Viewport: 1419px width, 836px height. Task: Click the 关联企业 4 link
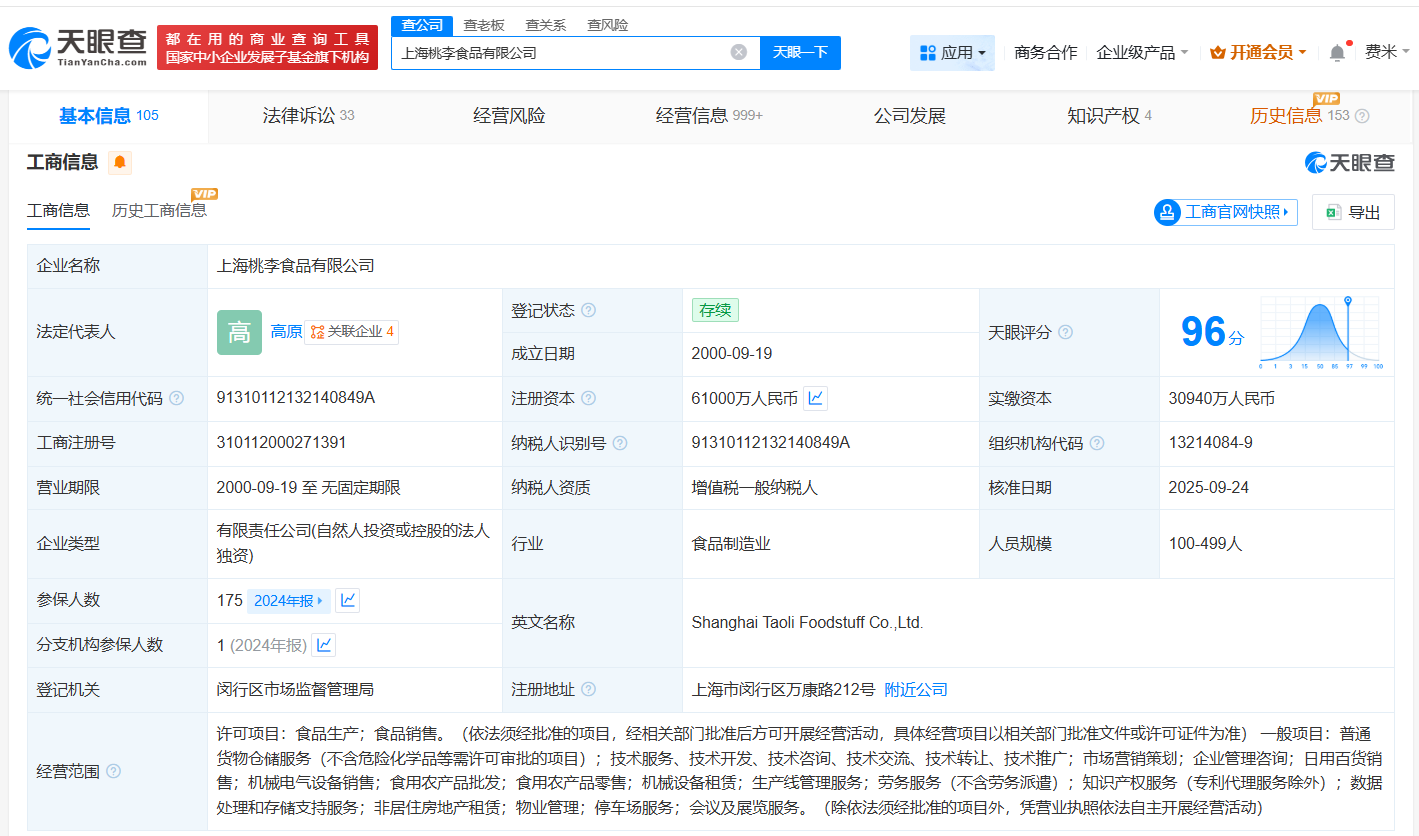click(352, 332)
